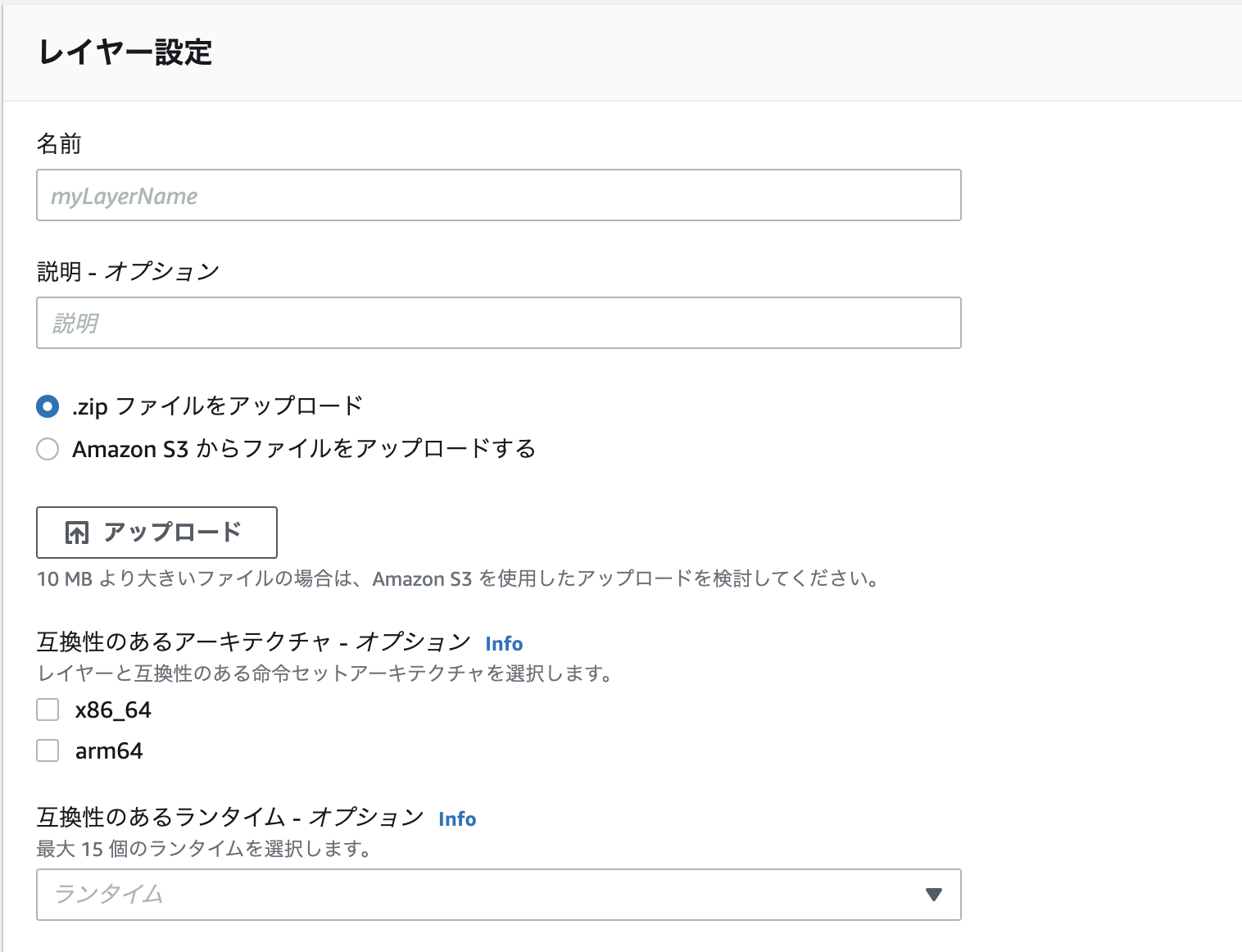Screen dimensions: 1242x952
Task: Click the 説明 description input field
Action: tap(498, 323)
